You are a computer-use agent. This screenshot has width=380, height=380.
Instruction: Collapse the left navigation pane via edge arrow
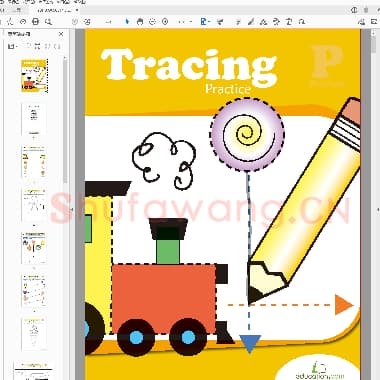click(72, 210)
